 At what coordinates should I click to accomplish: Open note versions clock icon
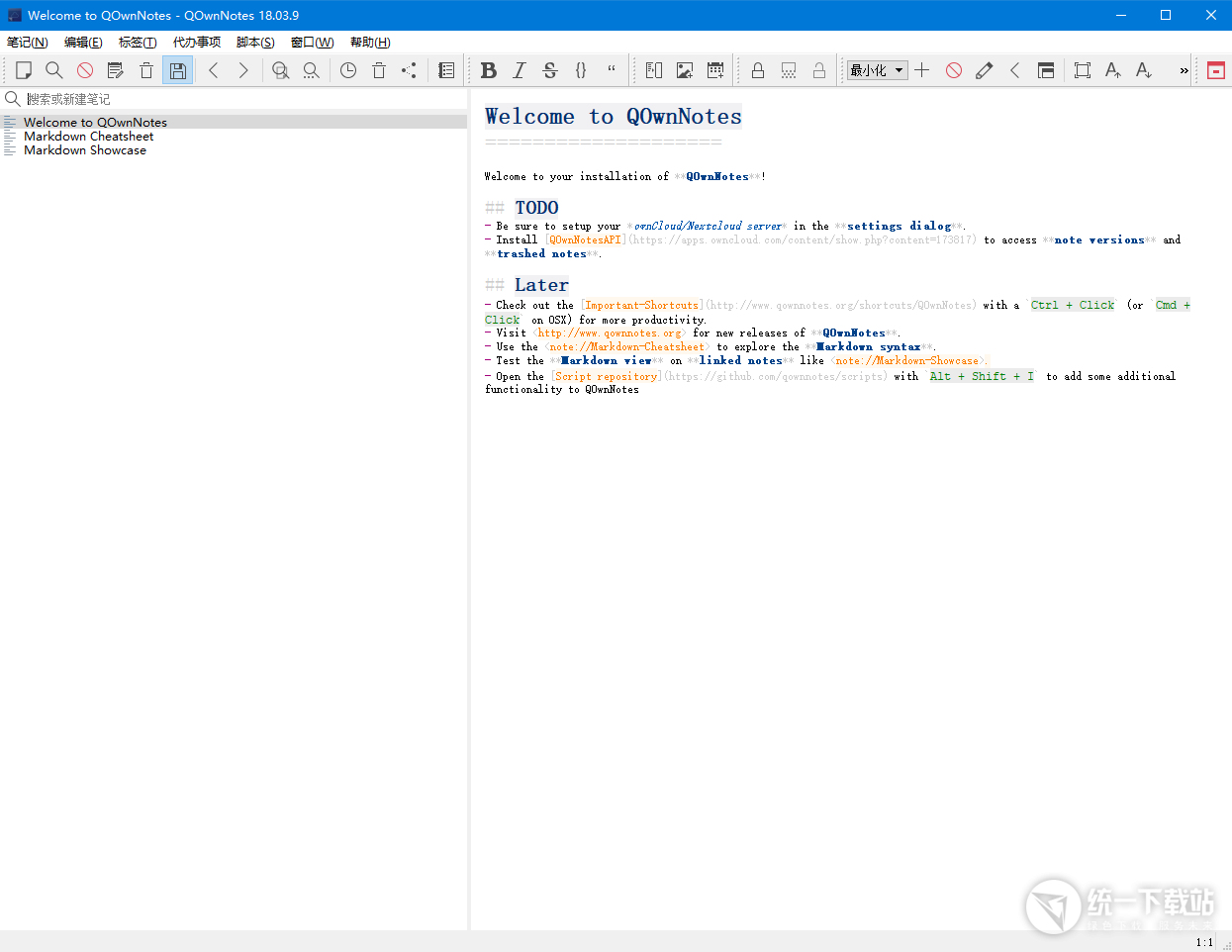click(x=348, y=70)
